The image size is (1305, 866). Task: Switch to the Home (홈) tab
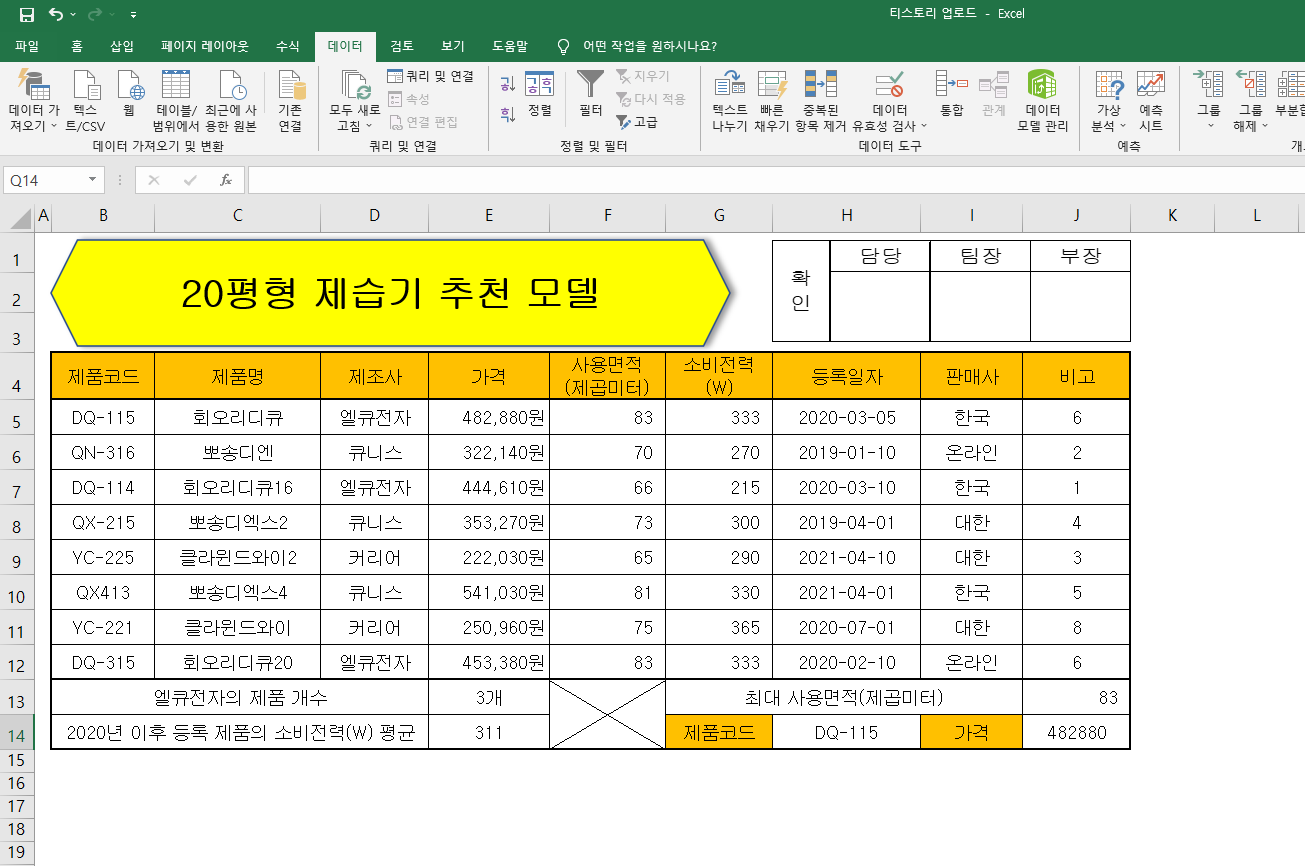pyautogui.click(x=77, y=46)
